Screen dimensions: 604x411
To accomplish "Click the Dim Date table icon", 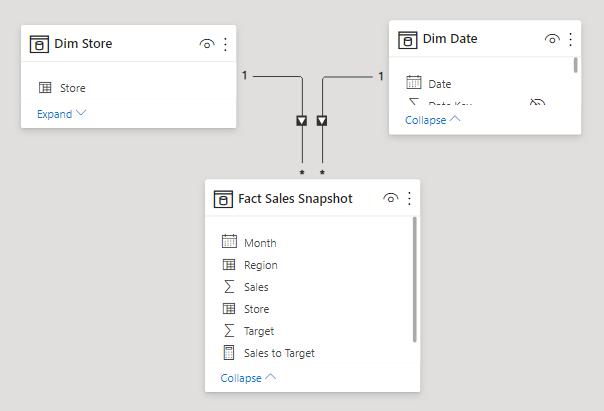I will pyautogui.click(x=408, y=39).
